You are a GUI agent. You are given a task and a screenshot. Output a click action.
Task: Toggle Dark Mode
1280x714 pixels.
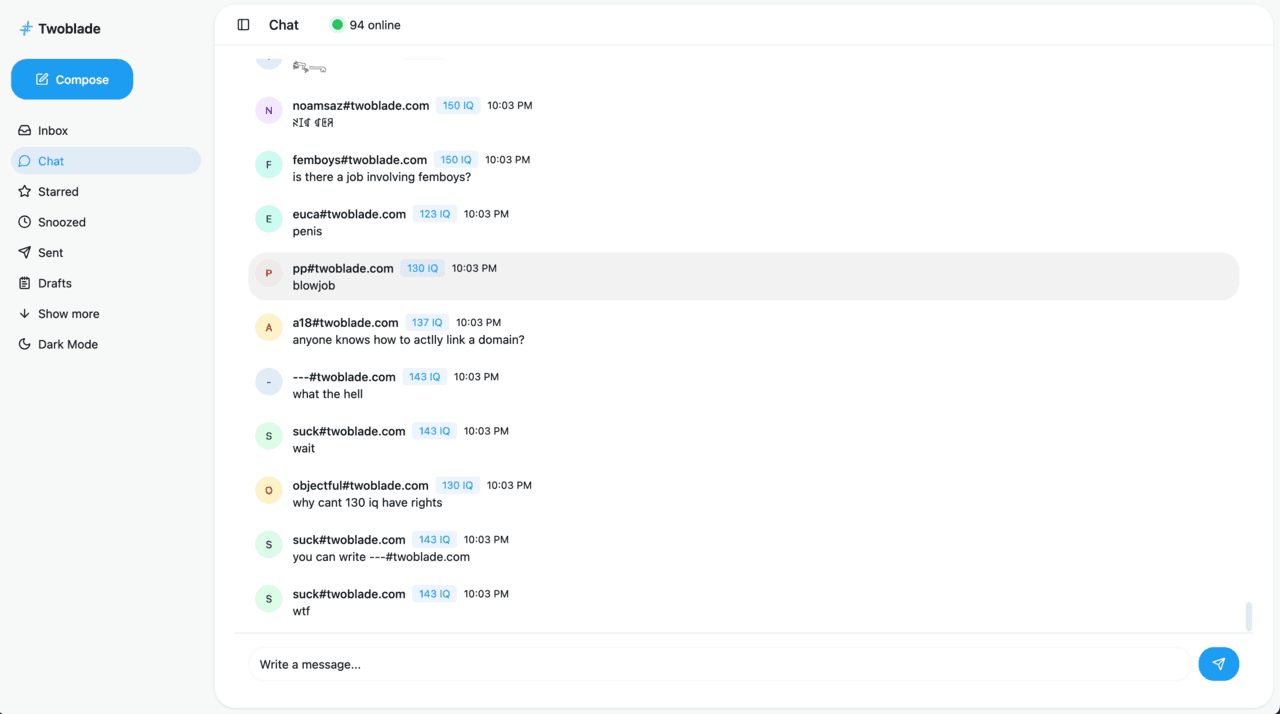pos(105,344)
